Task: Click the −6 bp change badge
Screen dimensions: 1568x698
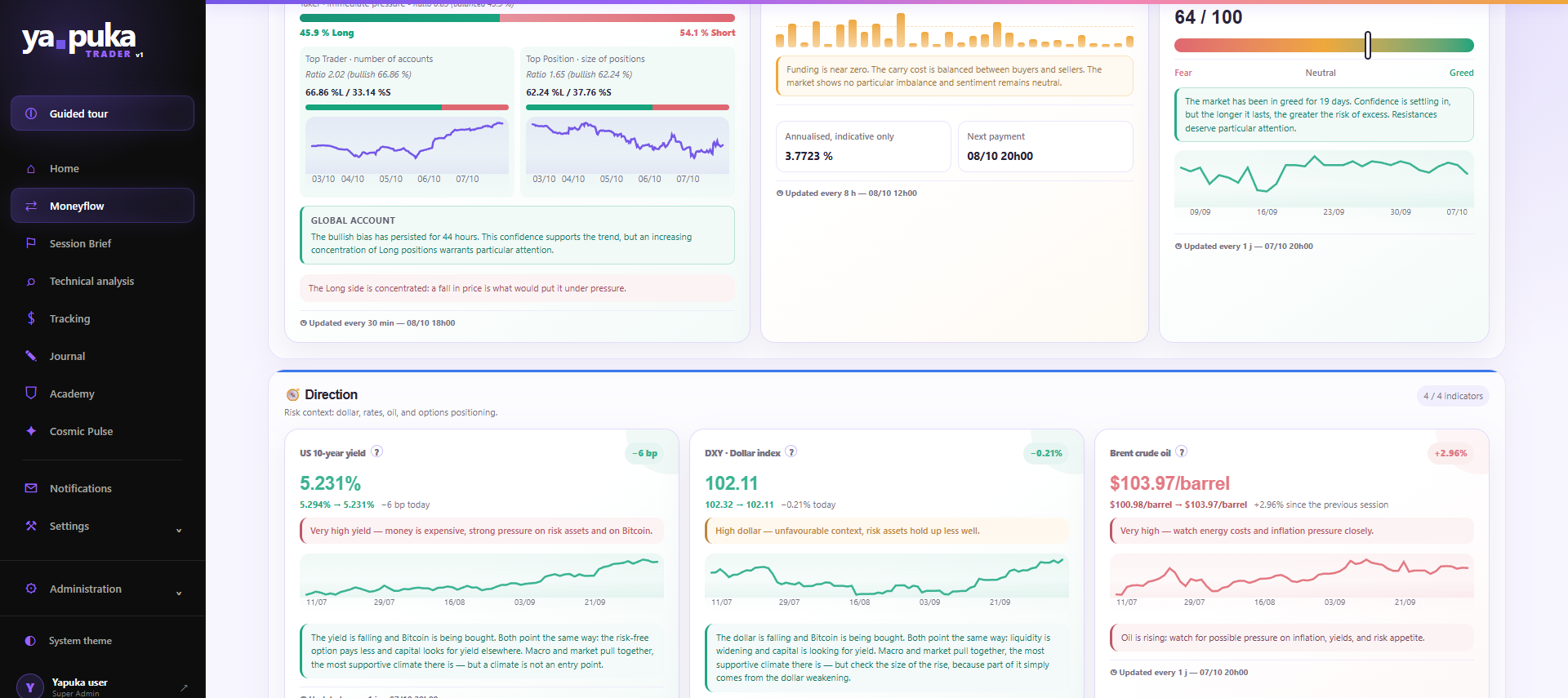Action: point(644,453)
